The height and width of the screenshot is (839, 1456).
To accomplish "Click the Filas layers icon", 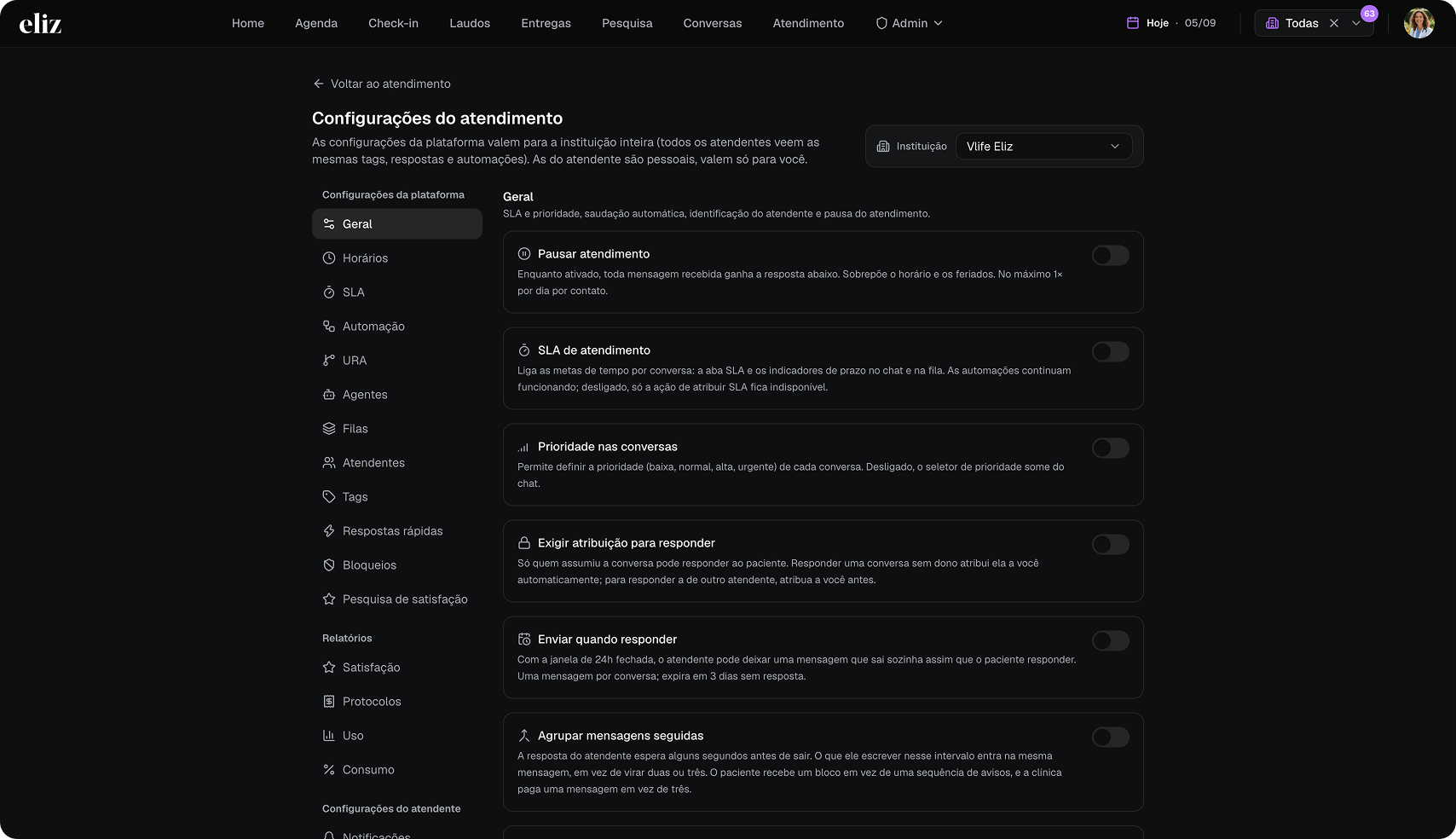I will pyautogui.click(x=329, y=429).
